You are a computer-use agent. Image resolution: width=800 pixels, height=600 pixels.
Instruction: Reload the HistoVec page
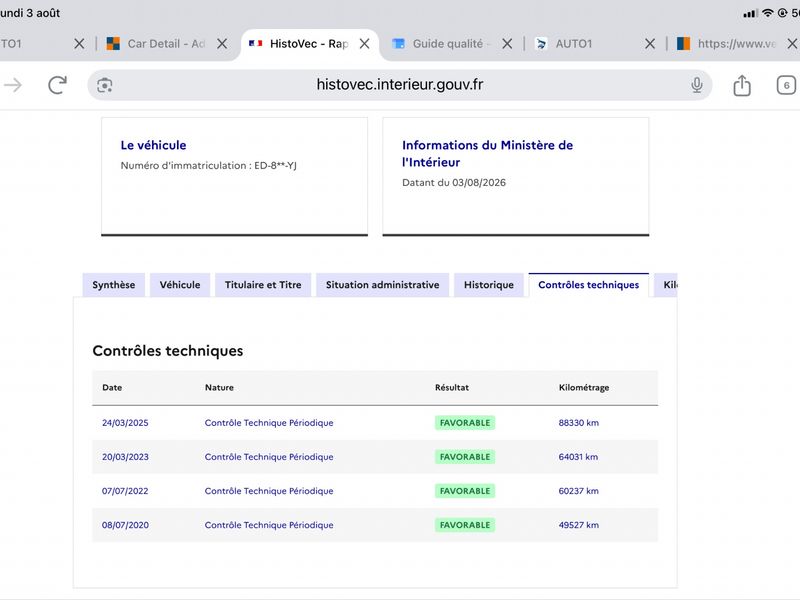[x=58, y=85]
